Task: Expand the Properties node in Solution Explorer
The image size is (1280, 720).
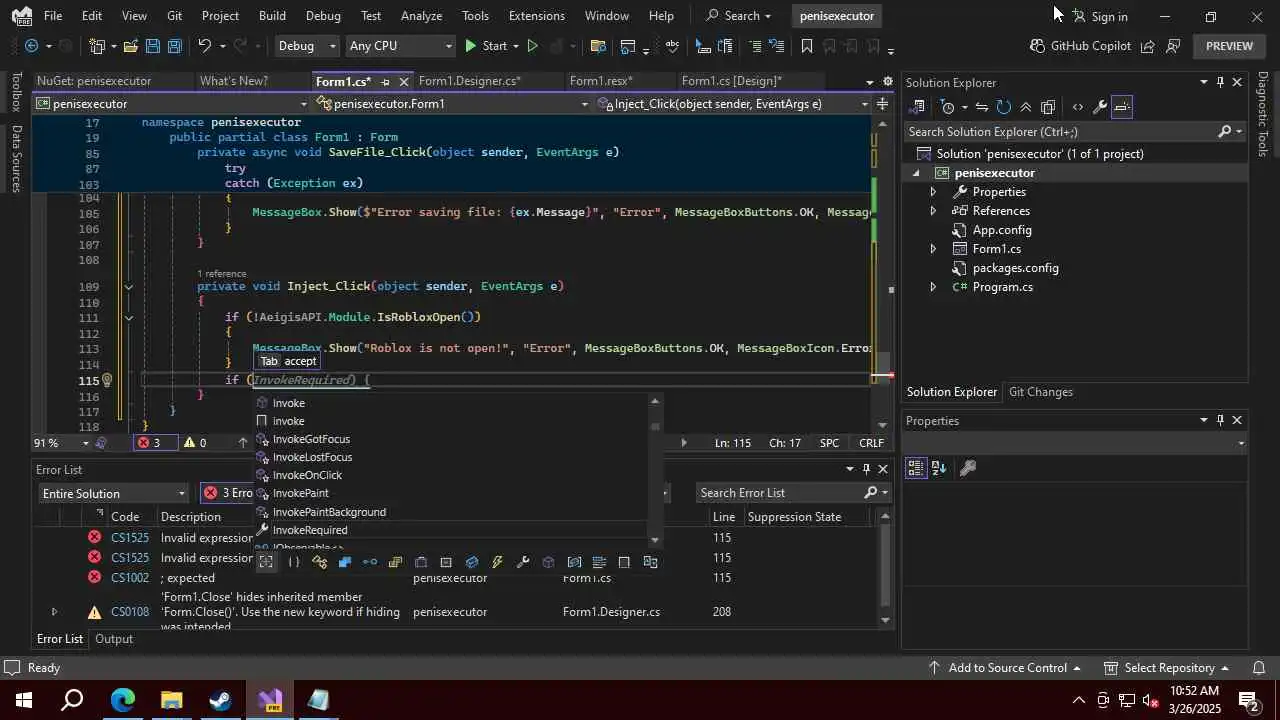Action: (x=933, y=192)
